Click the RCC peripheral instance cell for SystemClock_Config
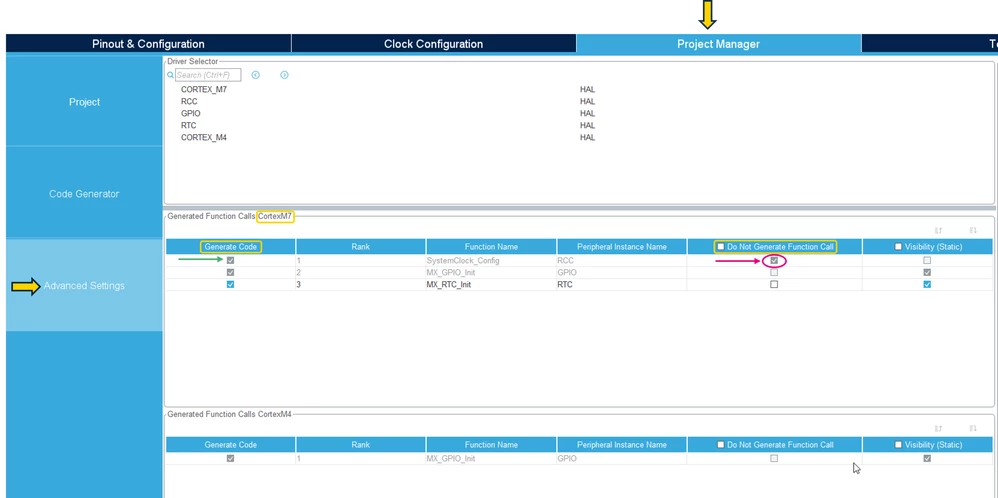Screen dimensions: 998x498 tap(622, 260)
